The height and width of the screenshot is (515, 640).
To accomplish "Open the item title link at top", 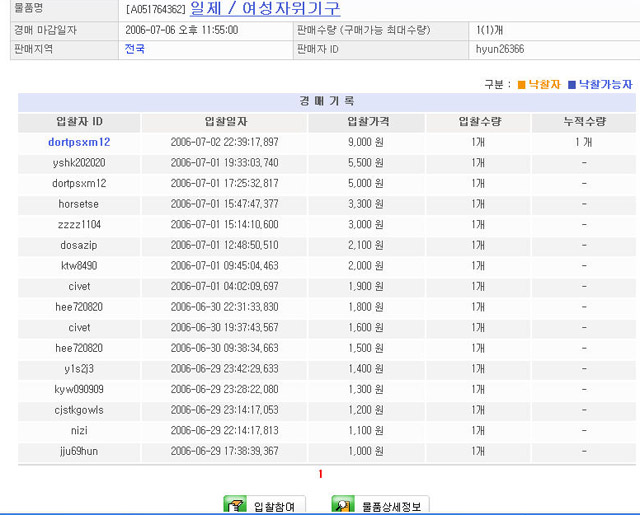I will coord(265,9).
